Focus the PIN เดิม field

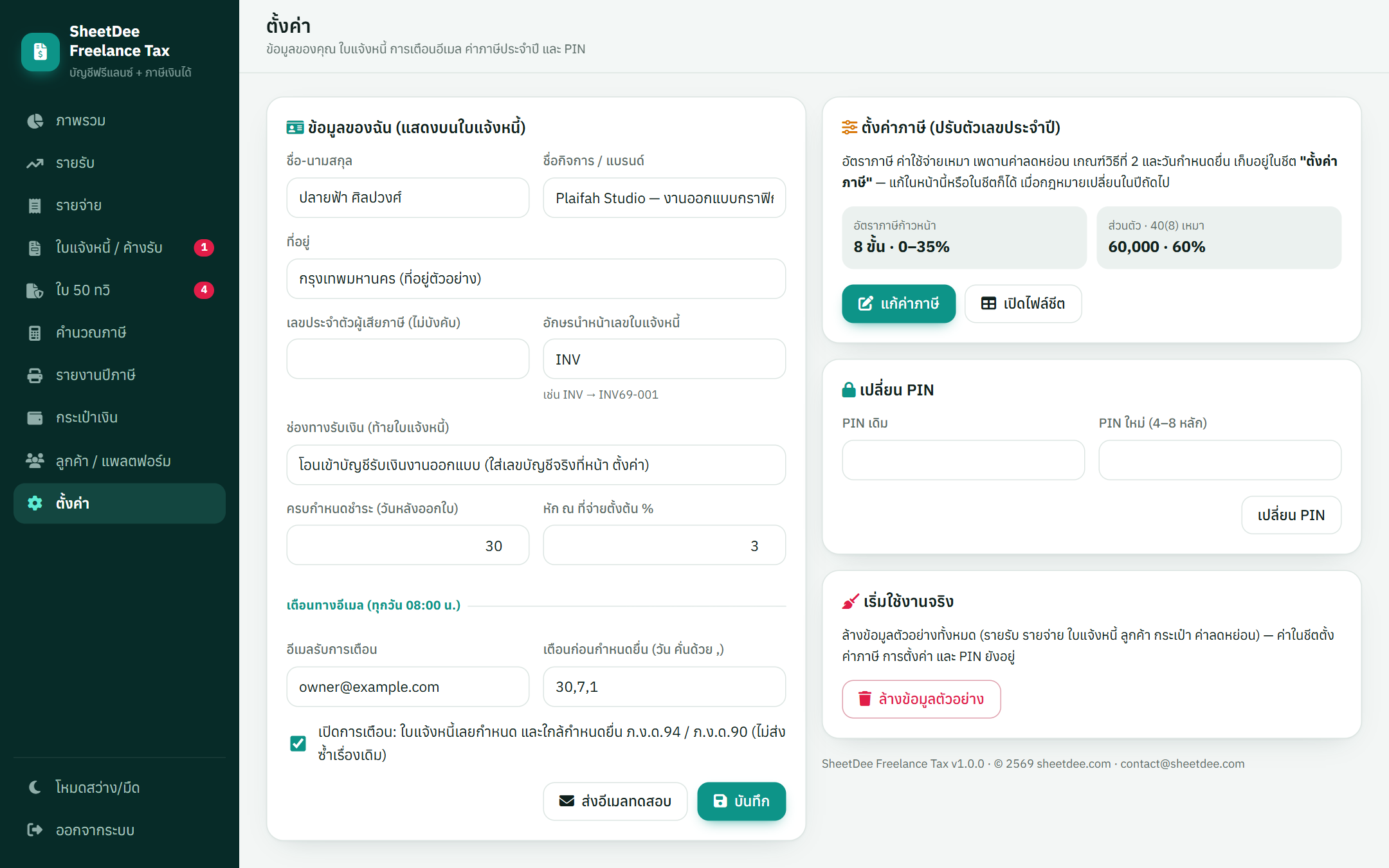coord(963,460)
